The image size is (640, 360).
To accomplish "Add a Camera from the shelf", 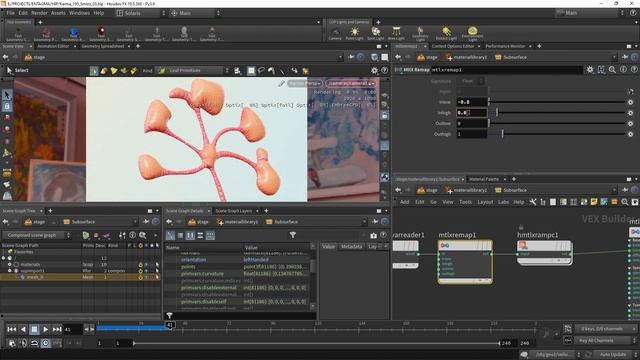I will pyautogui.click(x=335, y=33).
